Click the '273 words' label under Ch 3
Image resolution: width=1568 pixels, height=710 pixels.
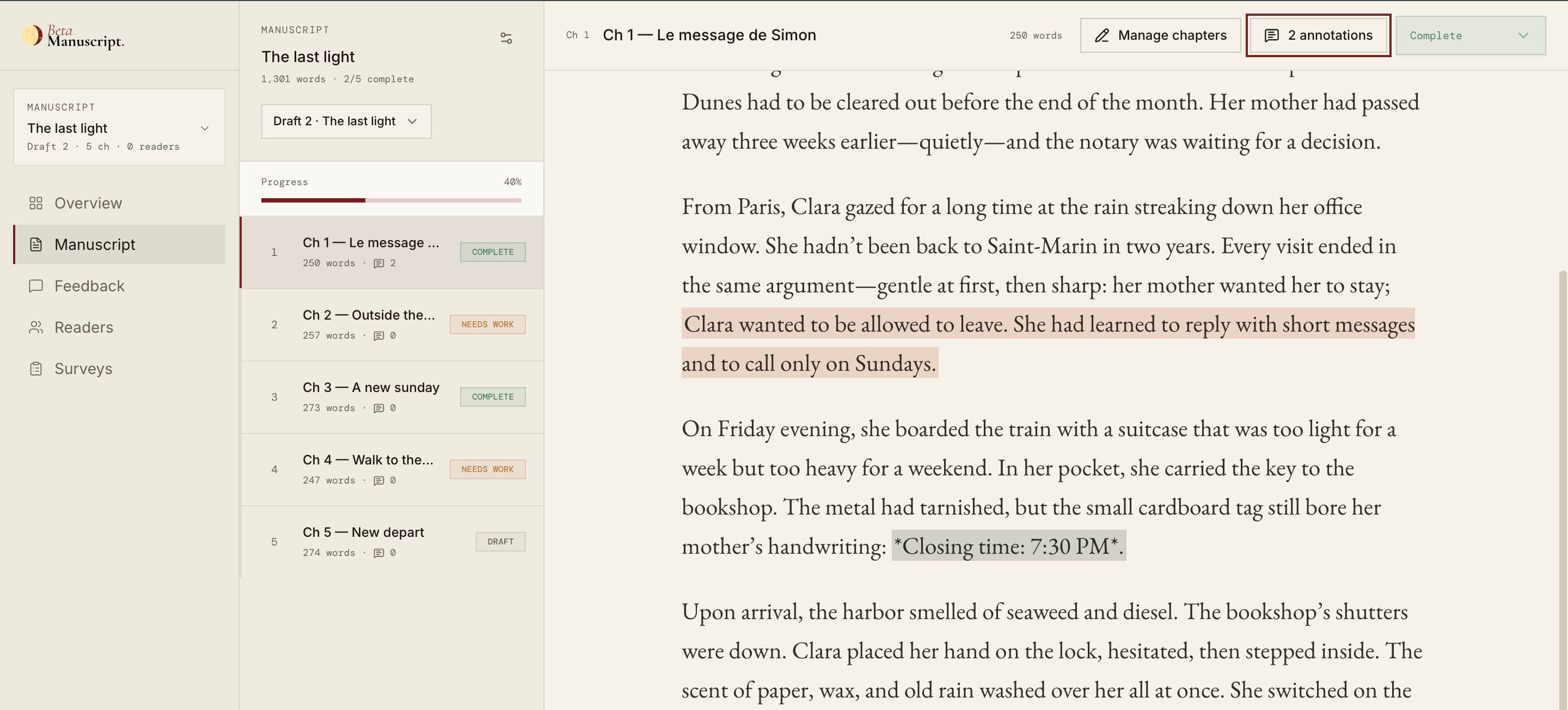pyautogui.click(x=329, y=408)
